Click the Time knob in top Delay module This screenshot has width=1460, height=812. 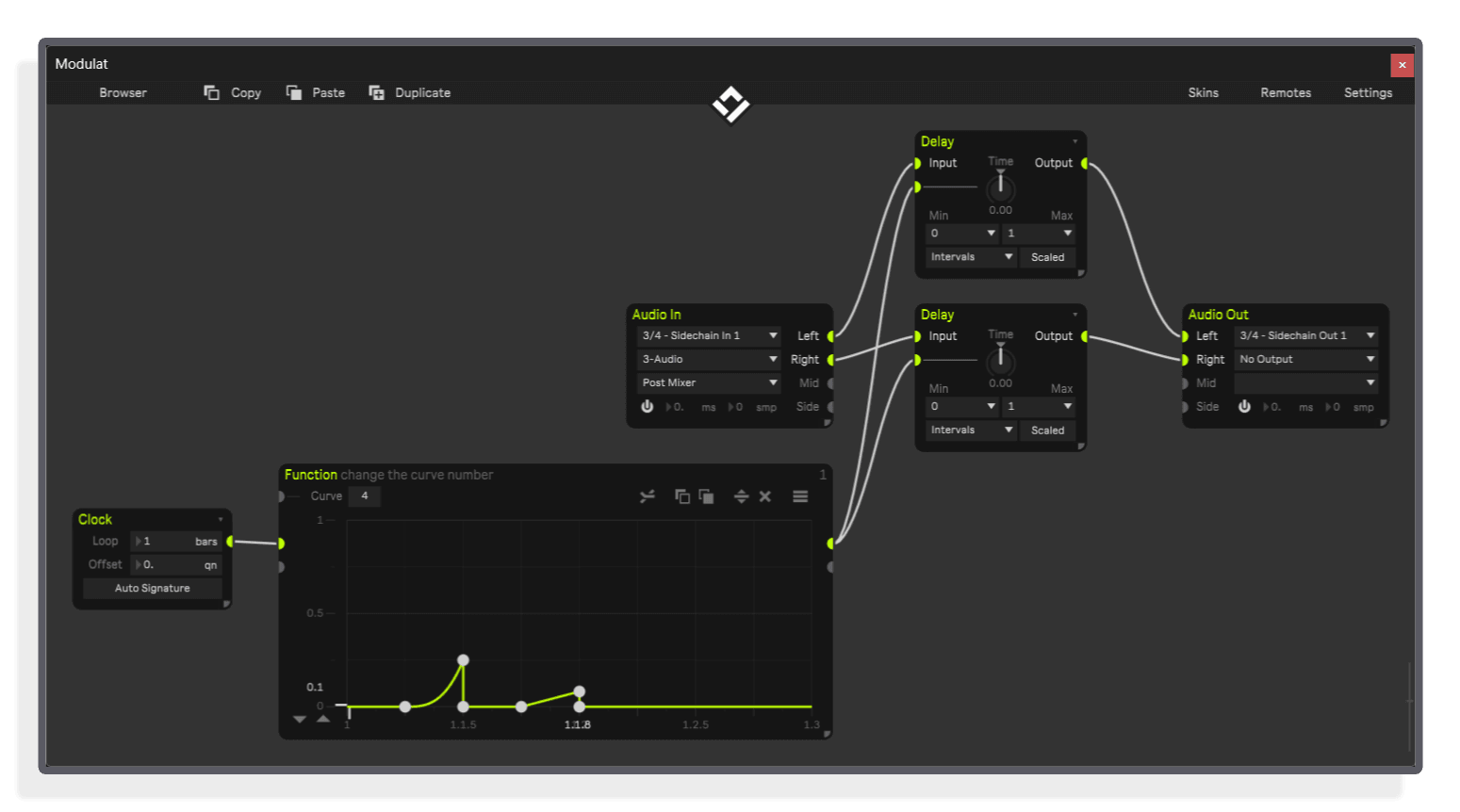(x=1000, y=187)
